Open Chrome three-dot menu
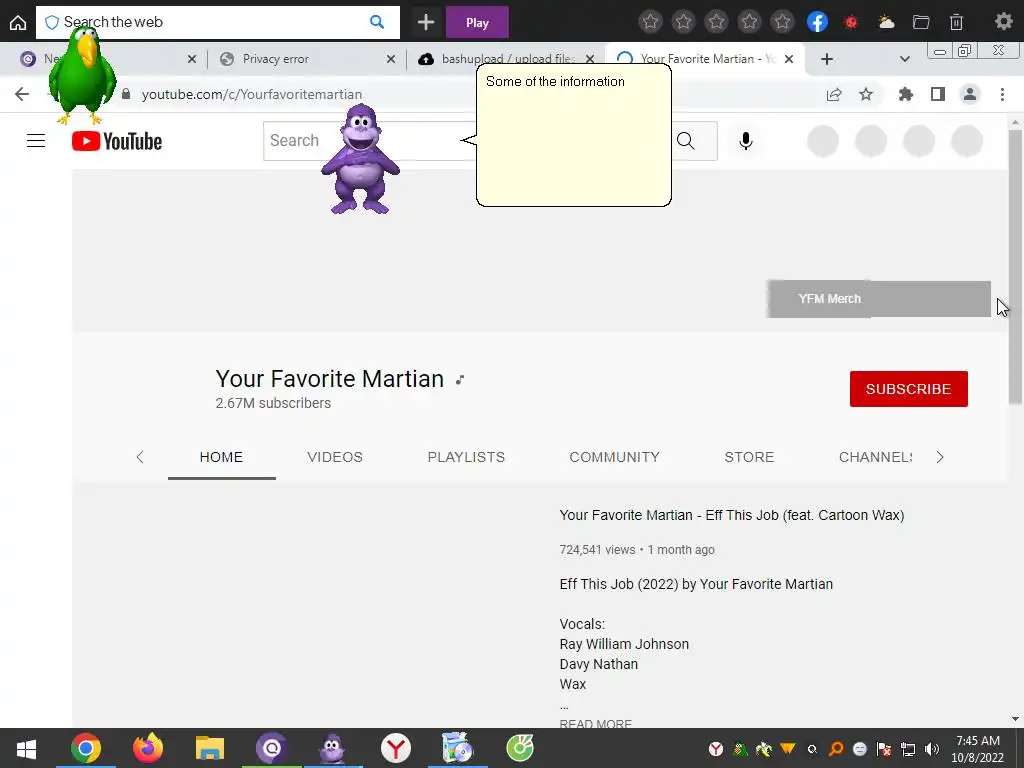The image size is (1024, 768). (1002, 95)
